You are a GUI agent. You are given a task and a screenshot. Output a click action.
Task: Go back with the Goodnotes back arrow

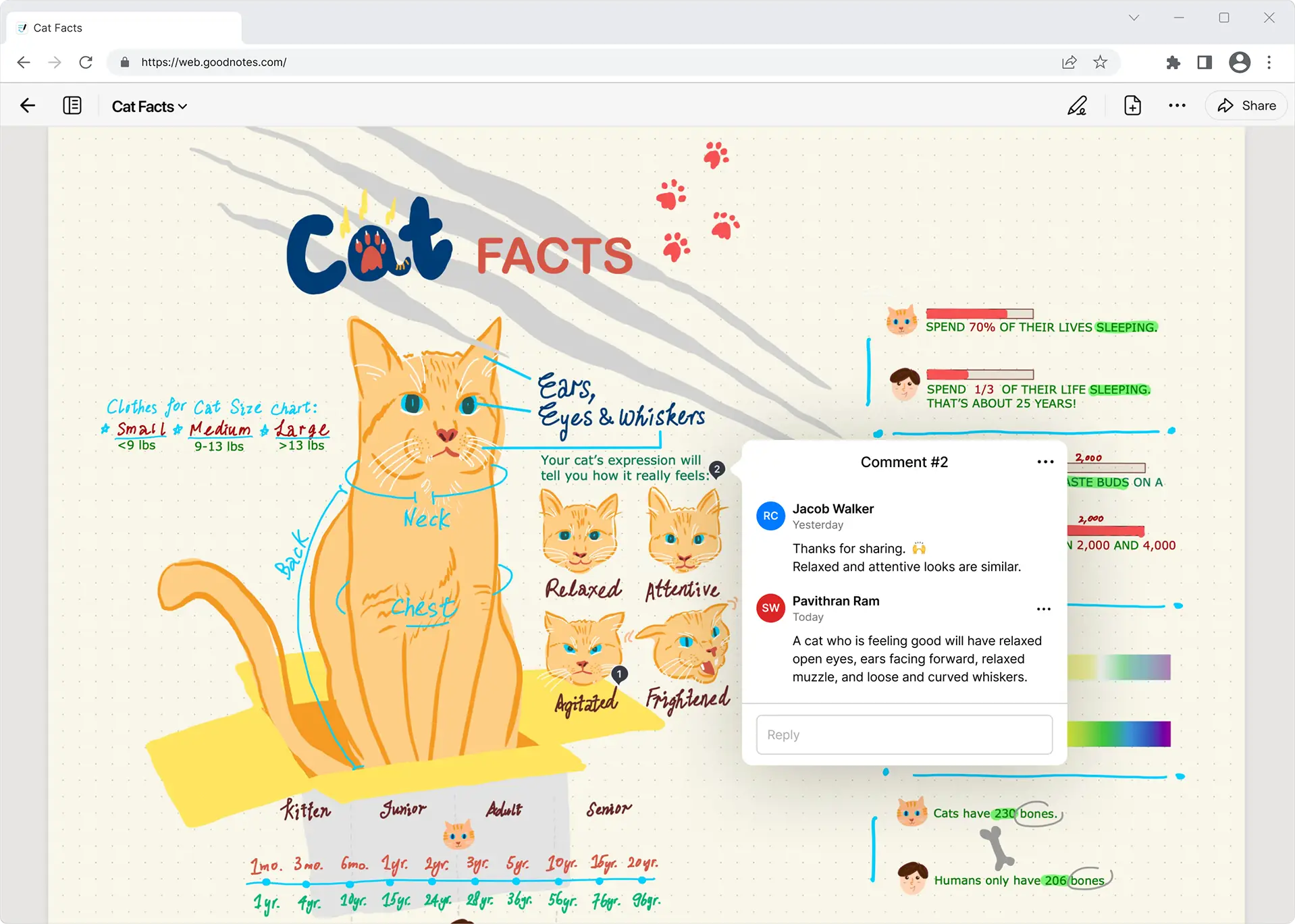pos(28,105)
